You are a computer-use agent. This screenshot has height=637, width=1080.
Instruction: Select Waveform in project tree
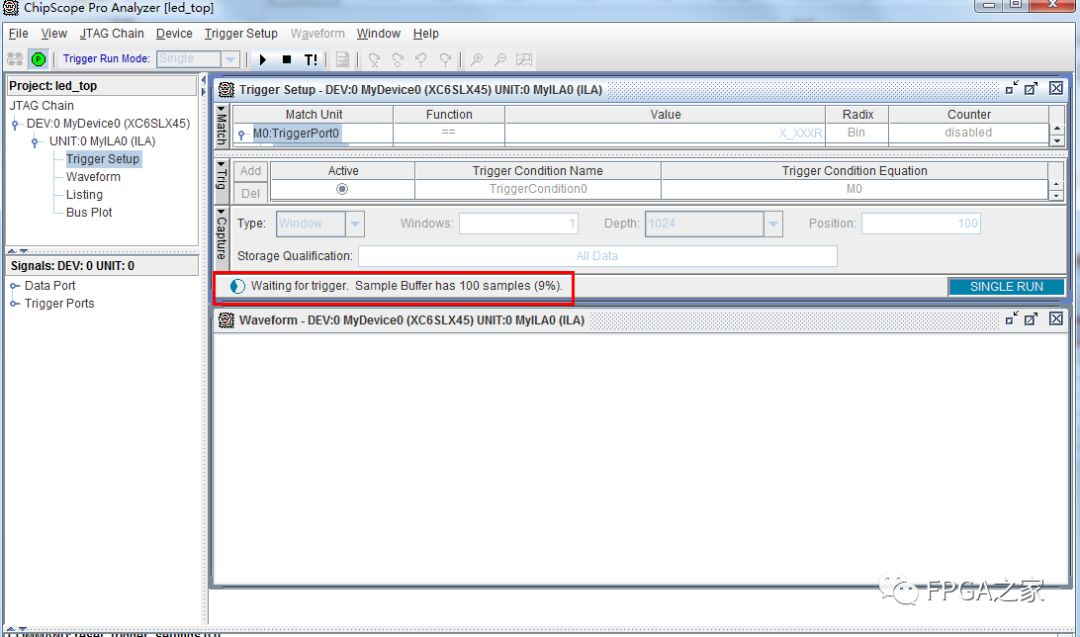tap(93, 177)
